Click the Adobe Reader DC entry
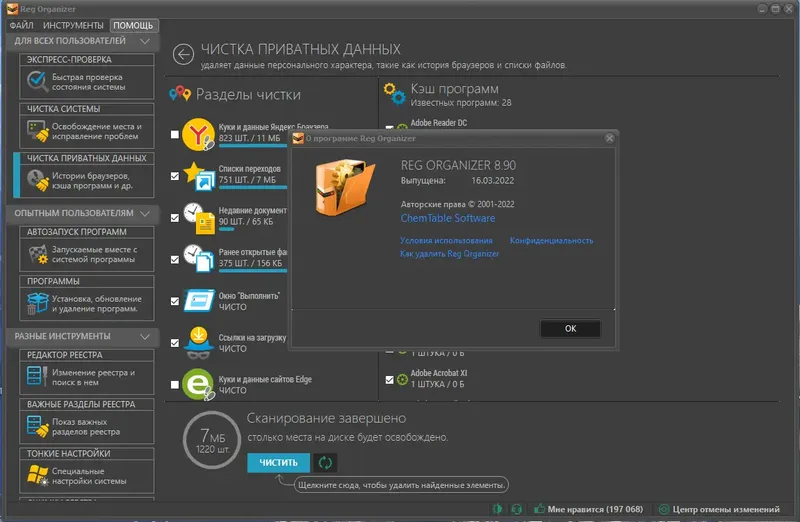This screenshot has height=522, width=800. 438,122
